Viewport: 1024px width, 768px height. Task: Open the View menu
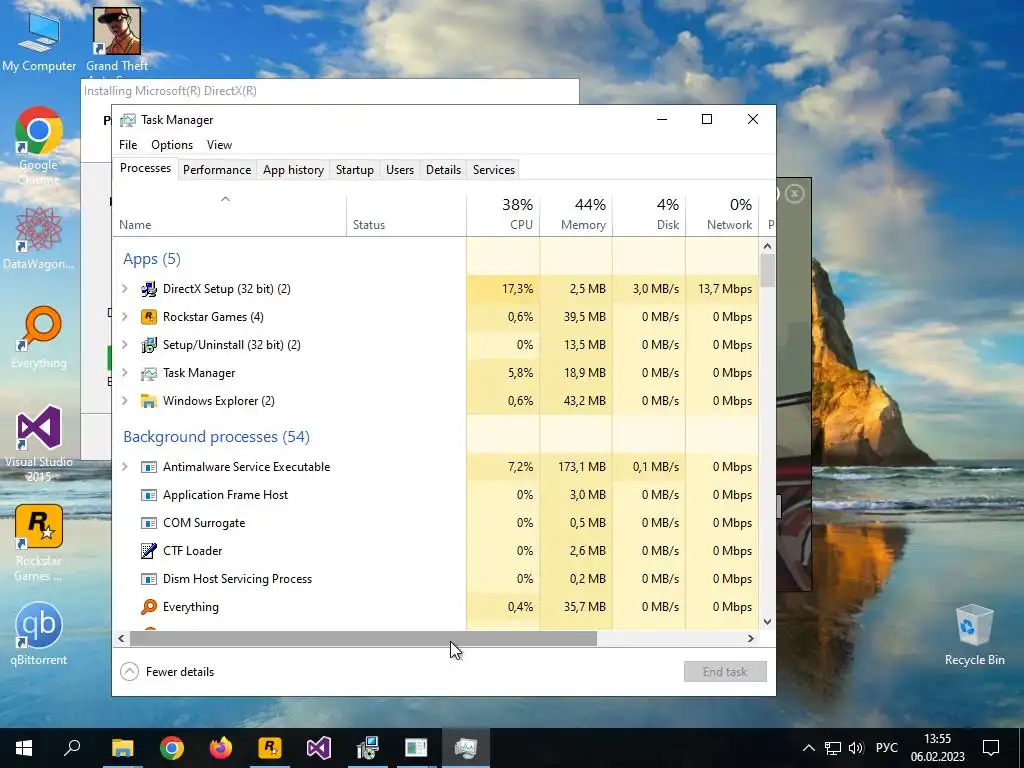tap(219, 145)
